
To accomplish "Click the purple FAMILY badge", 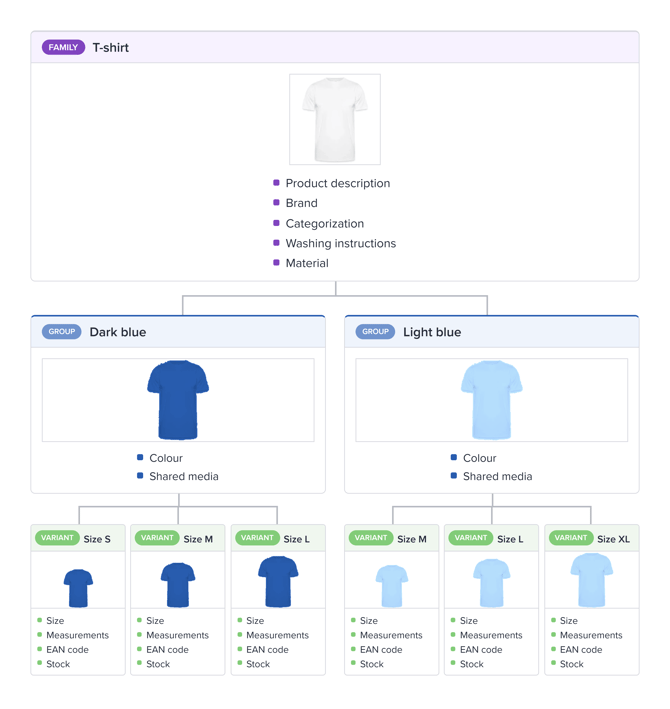I will point(63,47).
